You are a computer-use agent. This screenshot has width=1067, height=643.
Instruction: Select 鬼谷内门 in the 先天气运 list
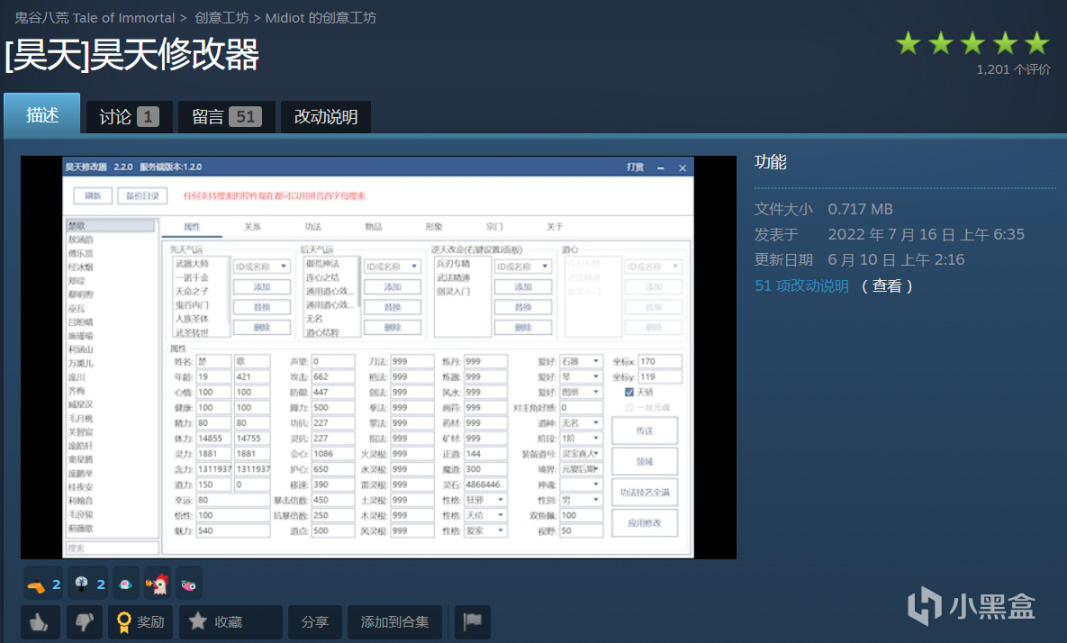coord(193,305)
